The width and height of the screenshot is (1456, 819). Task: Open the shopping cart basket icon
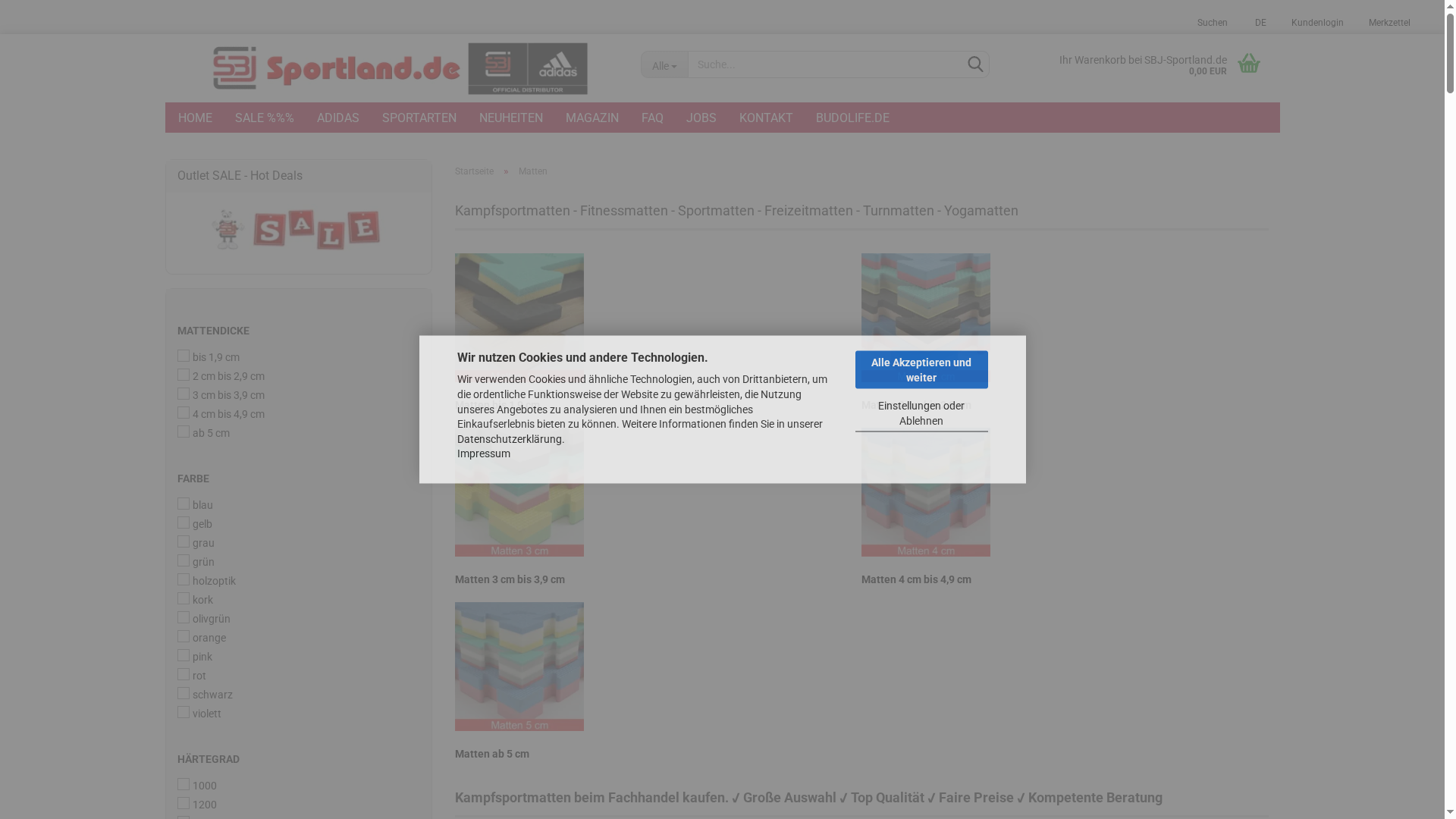[1249, 64]
